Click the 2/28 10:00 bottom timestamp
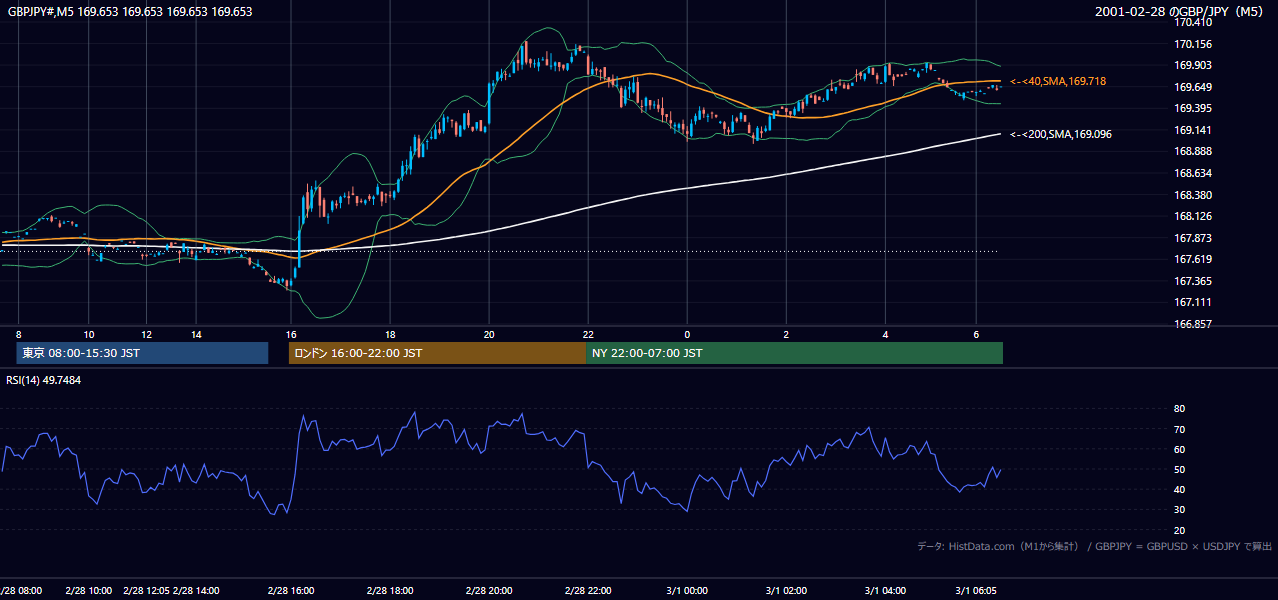This screenshot has width=1278, height=600. [89, 591]
